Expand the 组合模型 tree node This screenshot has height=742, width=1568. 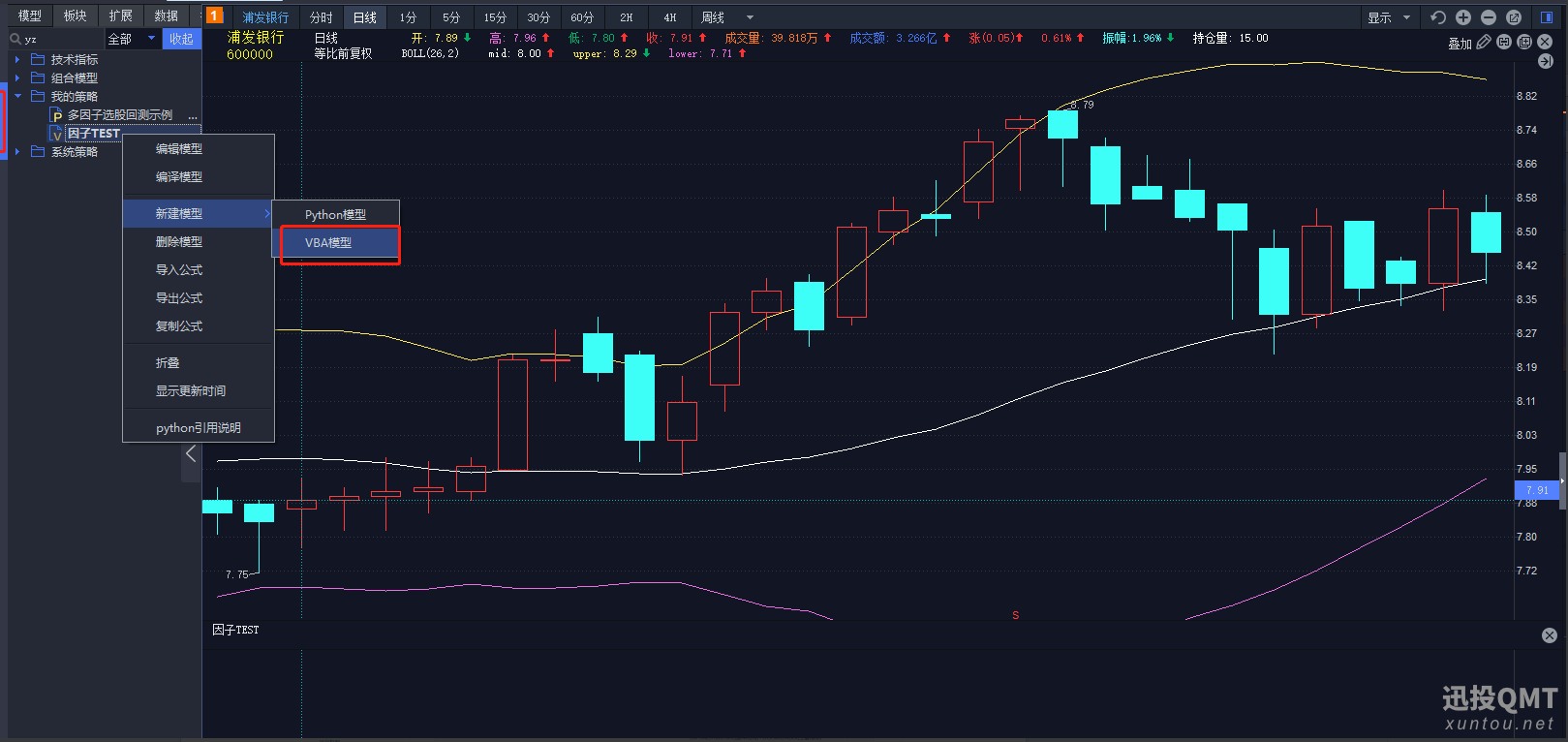point(17,77)
